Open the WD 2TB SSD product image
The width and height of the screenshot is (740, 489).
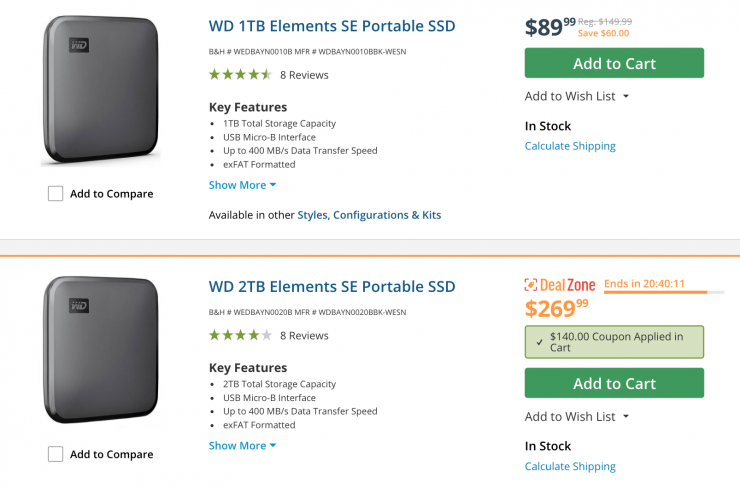pos(100,350)
